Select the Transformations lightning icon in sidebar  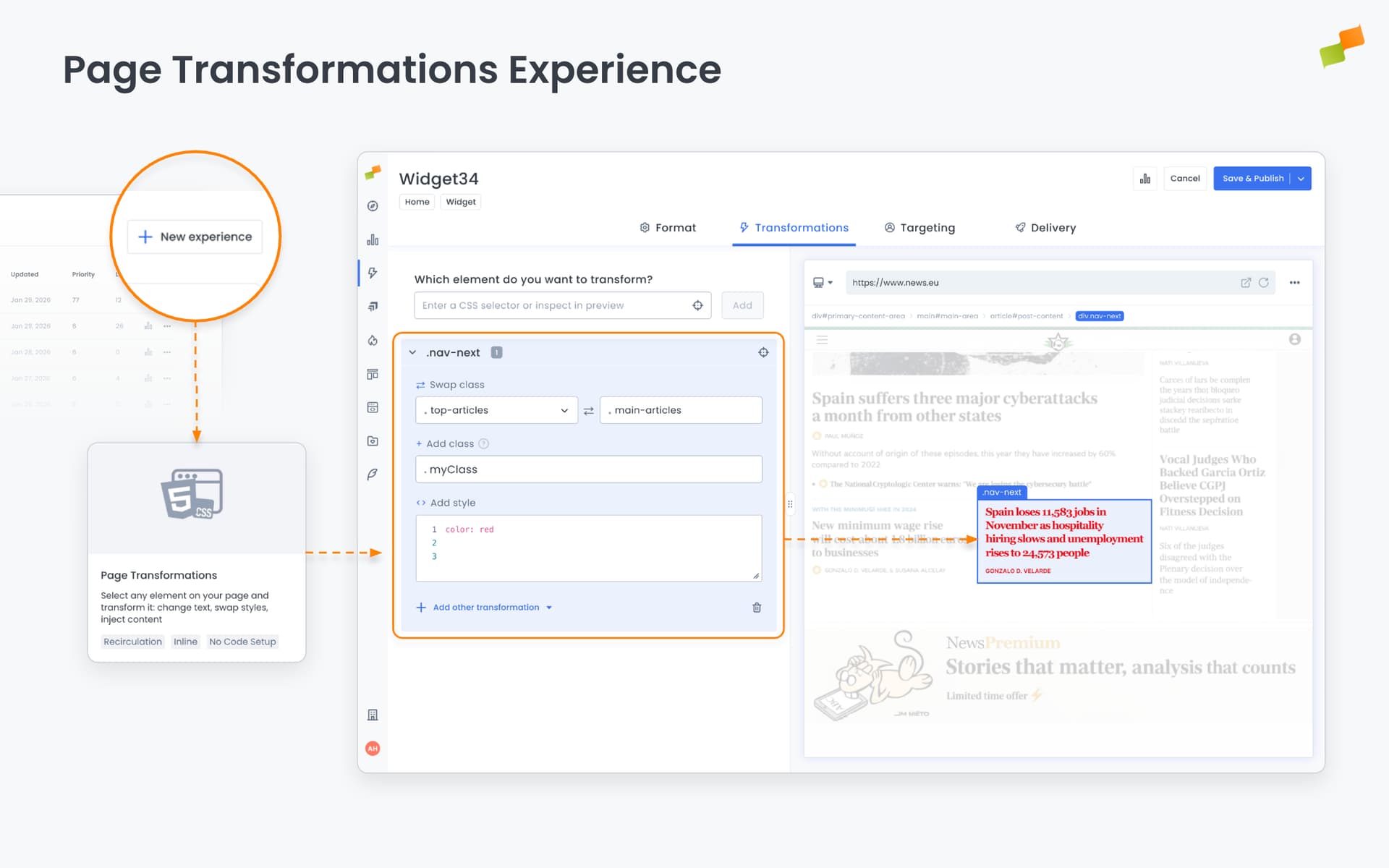pyautogui.click(x=372, y=273)
